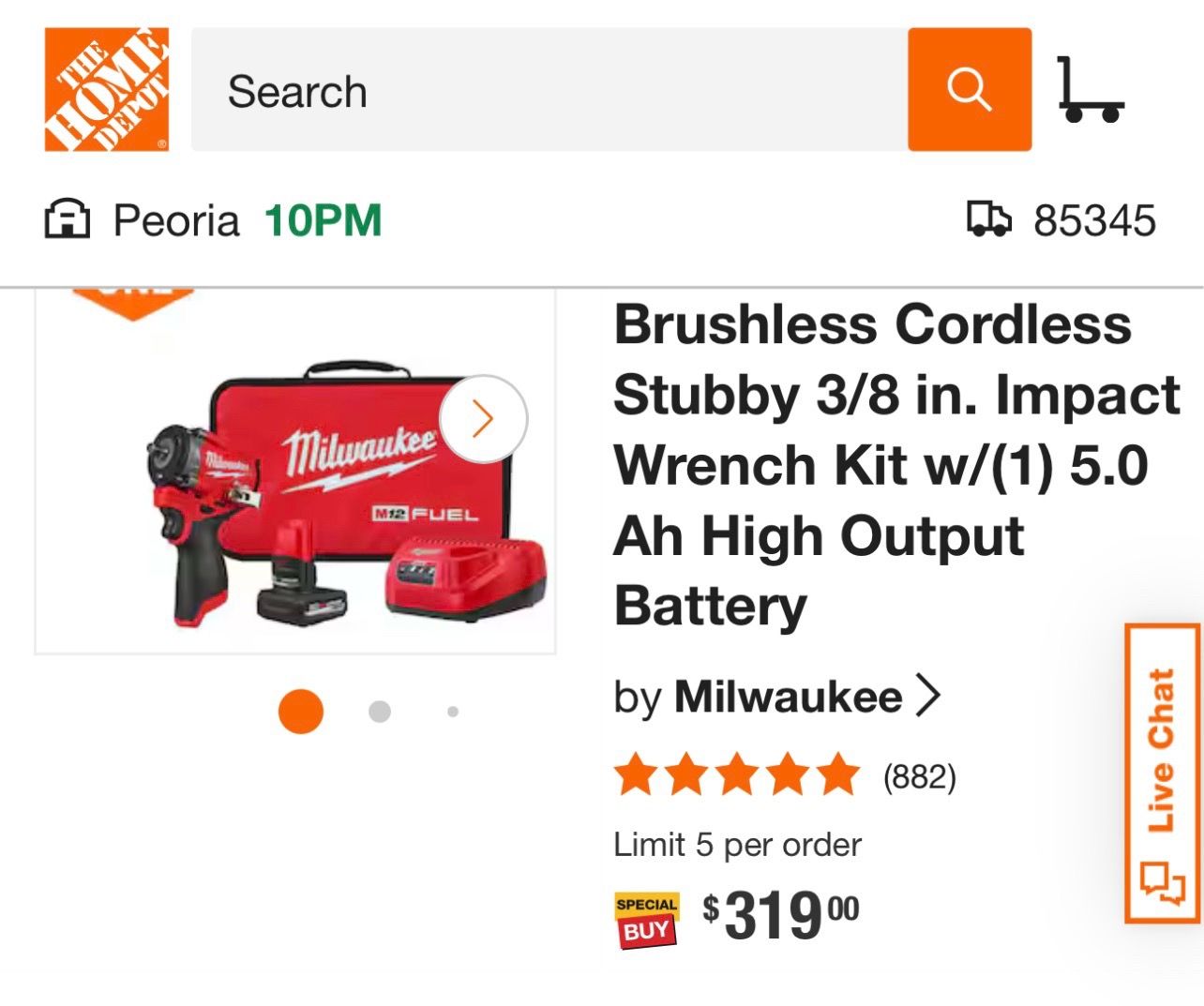Open the Peoria store selector
Viewport: 1204px width, 1006px height.
(x=214, y=220)
